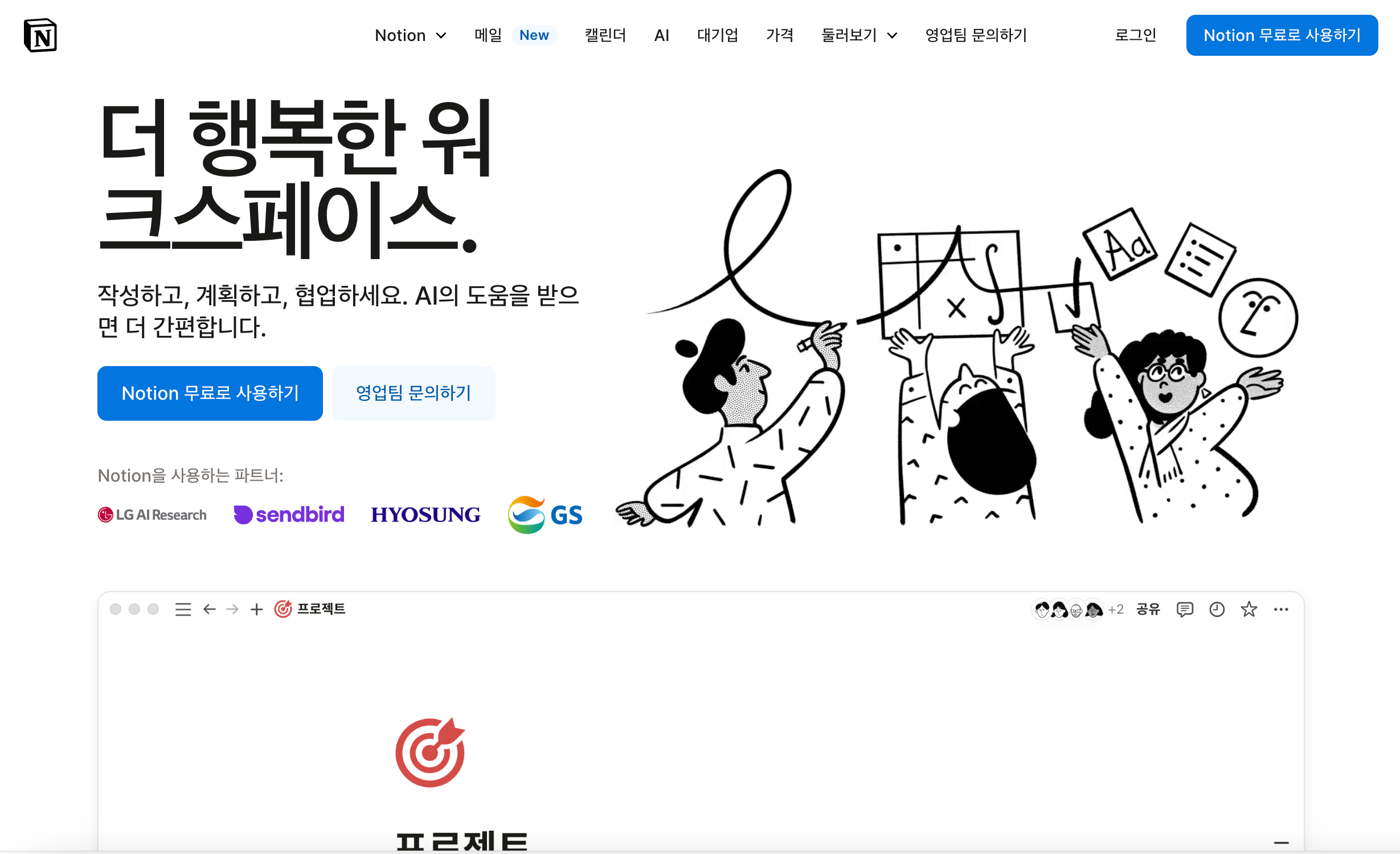The image size is (1400, 854).
Task: Expand the Notion dropdown in navigation
Action: tap(411, 35)
